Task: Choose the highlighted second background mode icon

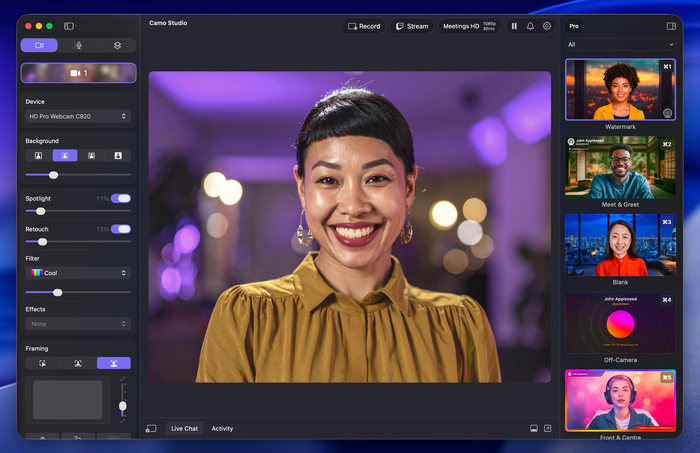Action: tap(65, 155)
